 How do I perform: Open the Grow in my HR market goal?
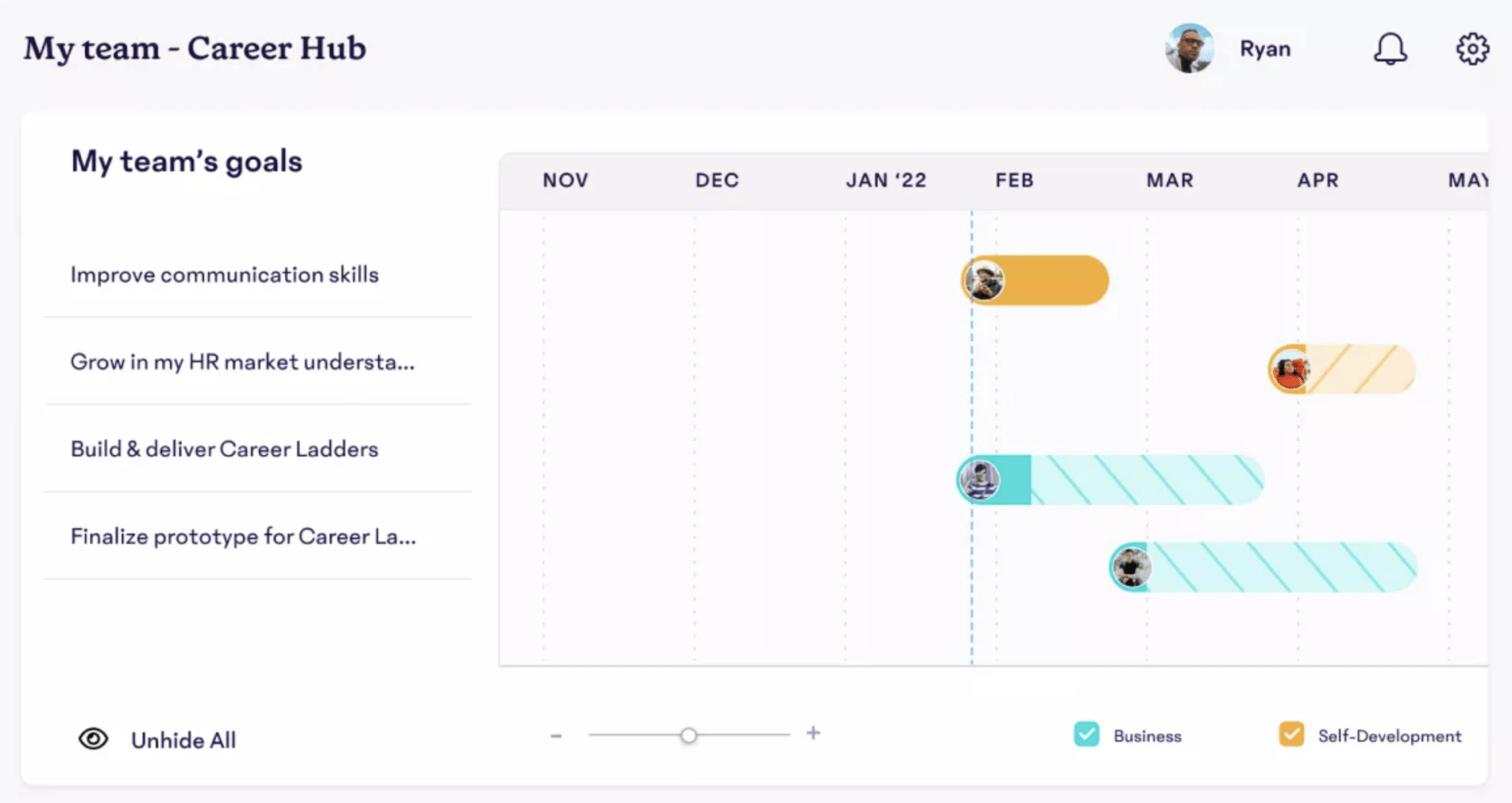pos(242,362)
